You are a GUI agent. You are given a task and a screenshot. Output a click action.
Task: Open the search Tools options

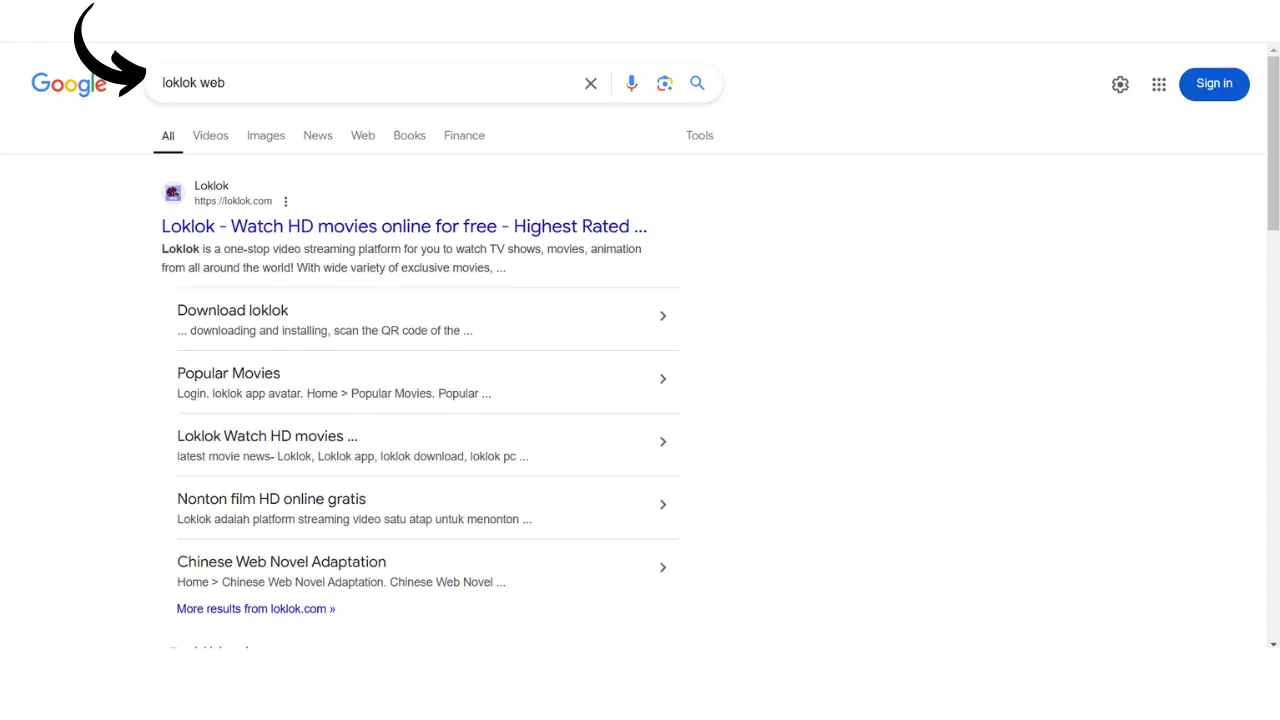[700, 136]
